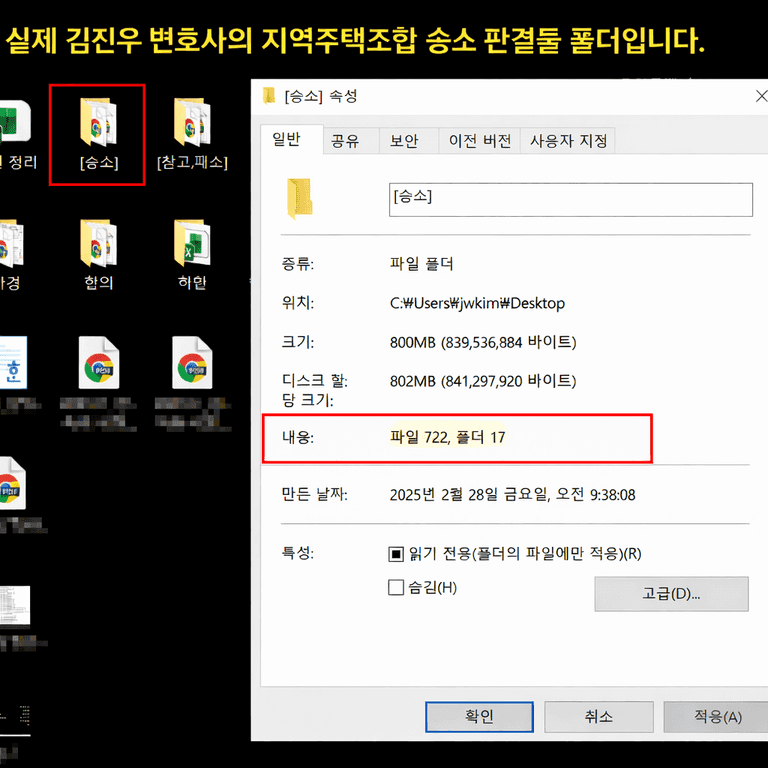The image size is (768, 768).
Task: Close the [승소] 속성 dialog window
Action: tap(762, 96)
